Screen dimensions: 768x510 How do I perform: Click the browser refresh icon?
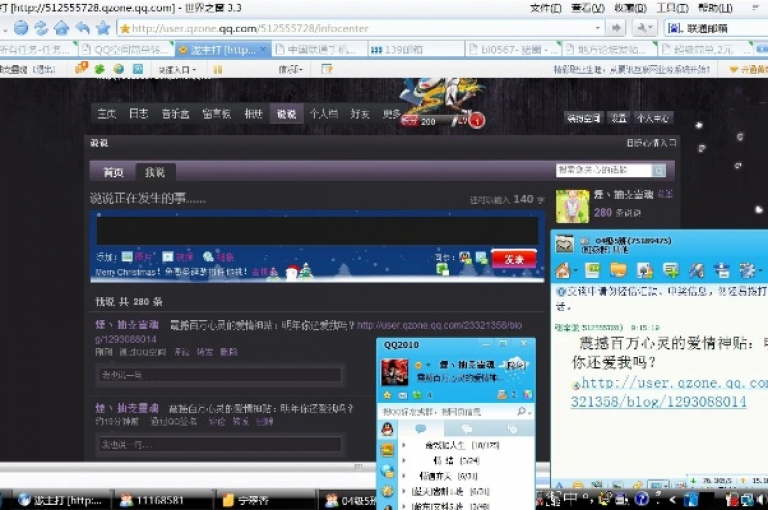[41, 28]
